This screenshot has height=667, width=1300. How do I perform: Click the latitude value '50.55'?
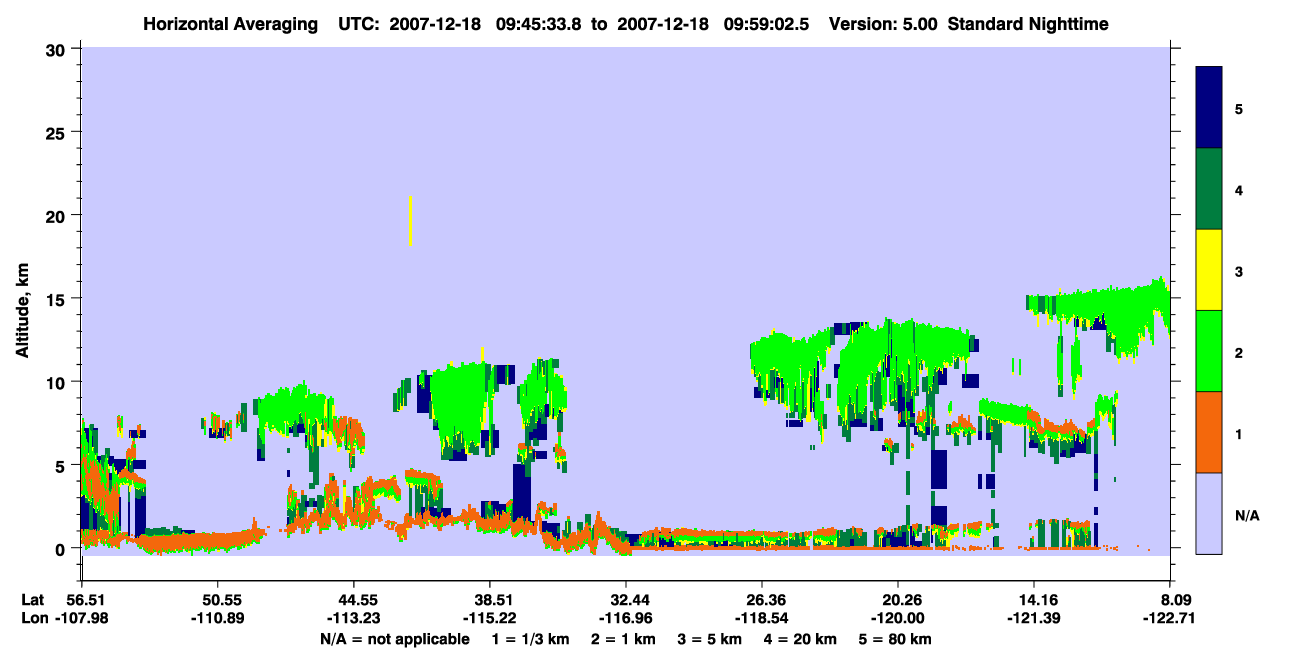[x=218, y=600]
